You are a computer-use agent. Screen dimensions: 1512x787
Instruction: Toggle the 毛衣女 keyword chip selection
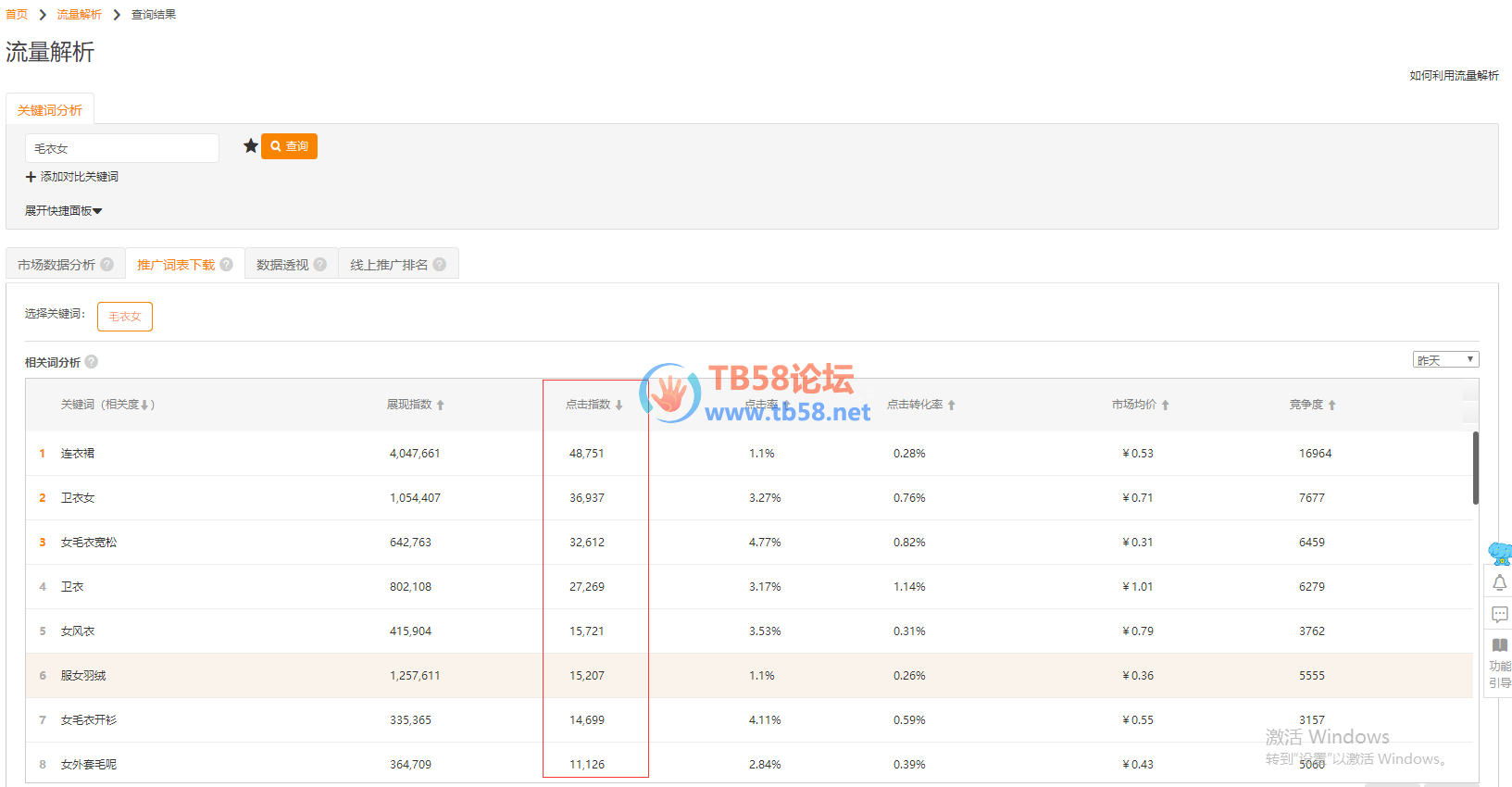coord(125,317)
